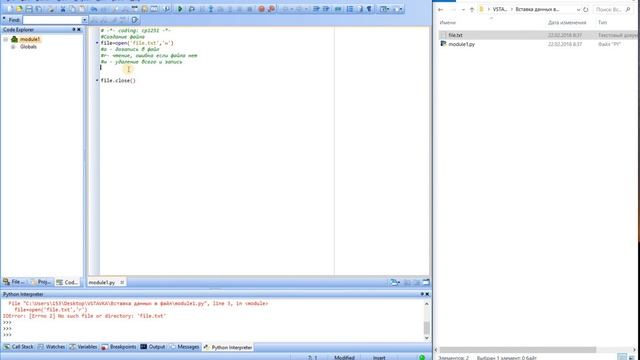
Task: Select the Python Interpreter tab
Action: coord(228,347)
